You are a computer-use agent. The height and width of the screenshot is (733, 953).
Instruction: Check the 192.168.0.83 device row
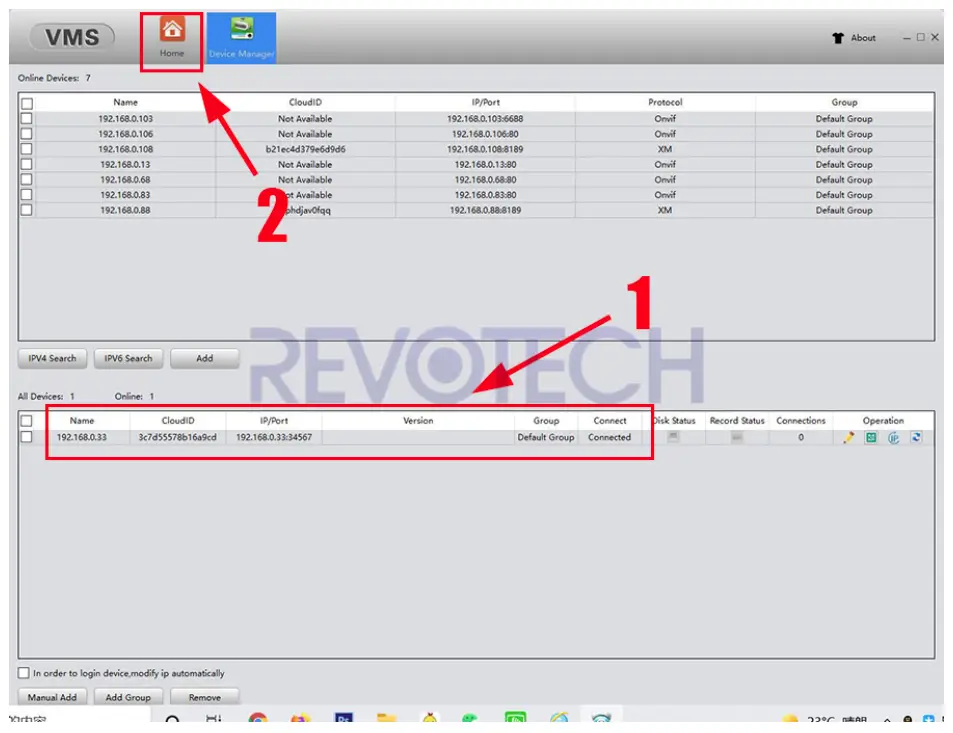27,194
